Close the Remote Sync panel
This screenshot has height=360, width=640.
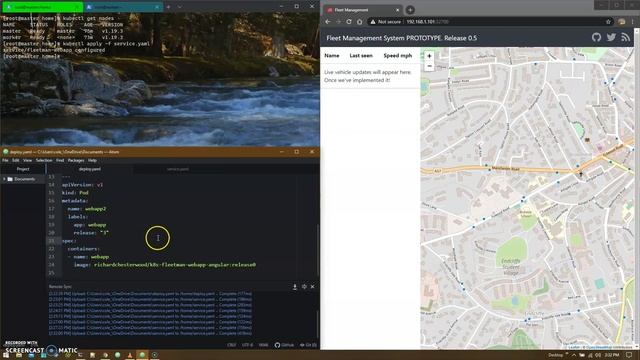313,287
